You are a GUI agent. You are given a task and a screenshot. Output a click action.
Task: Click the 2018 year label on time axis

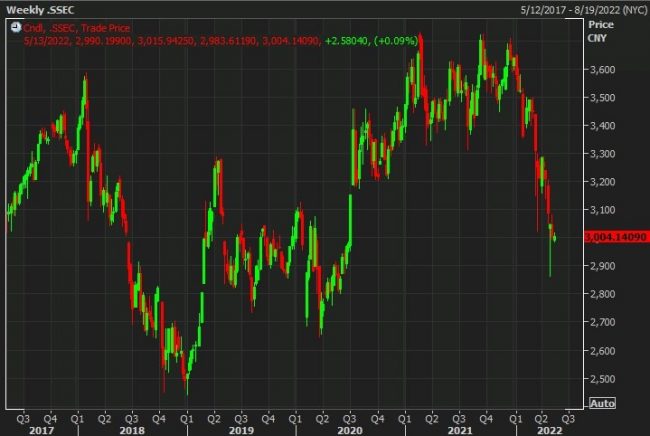point(132,431)
